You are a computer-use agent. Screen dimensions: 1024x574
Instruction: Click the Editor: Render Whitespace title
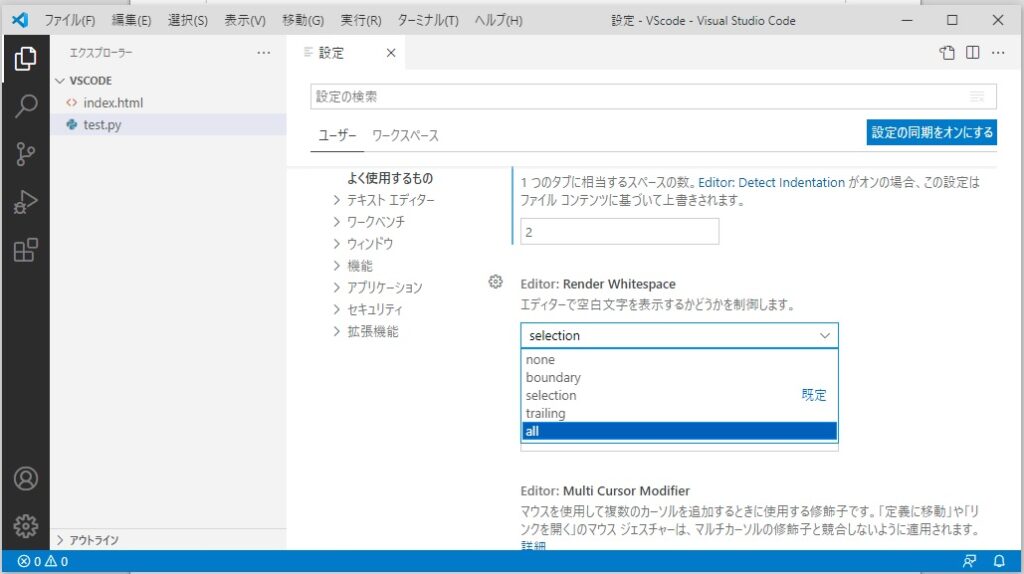point(598,284)
